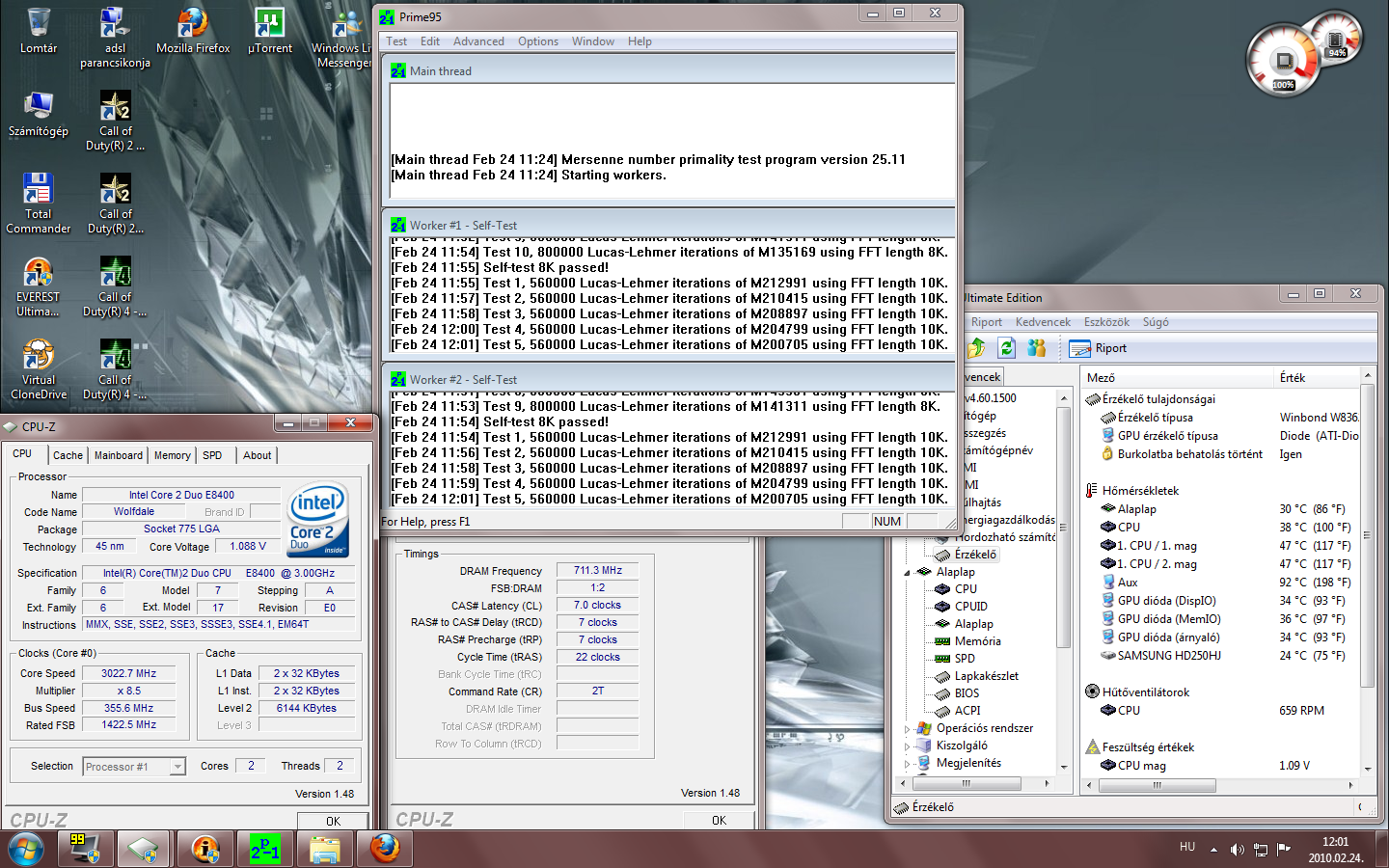The height and width of the screenshot is (868, 1389).
Task: Click the Riport toolbar button in EVEREST
Action: pyautogui.click(x=1098, y=348)
